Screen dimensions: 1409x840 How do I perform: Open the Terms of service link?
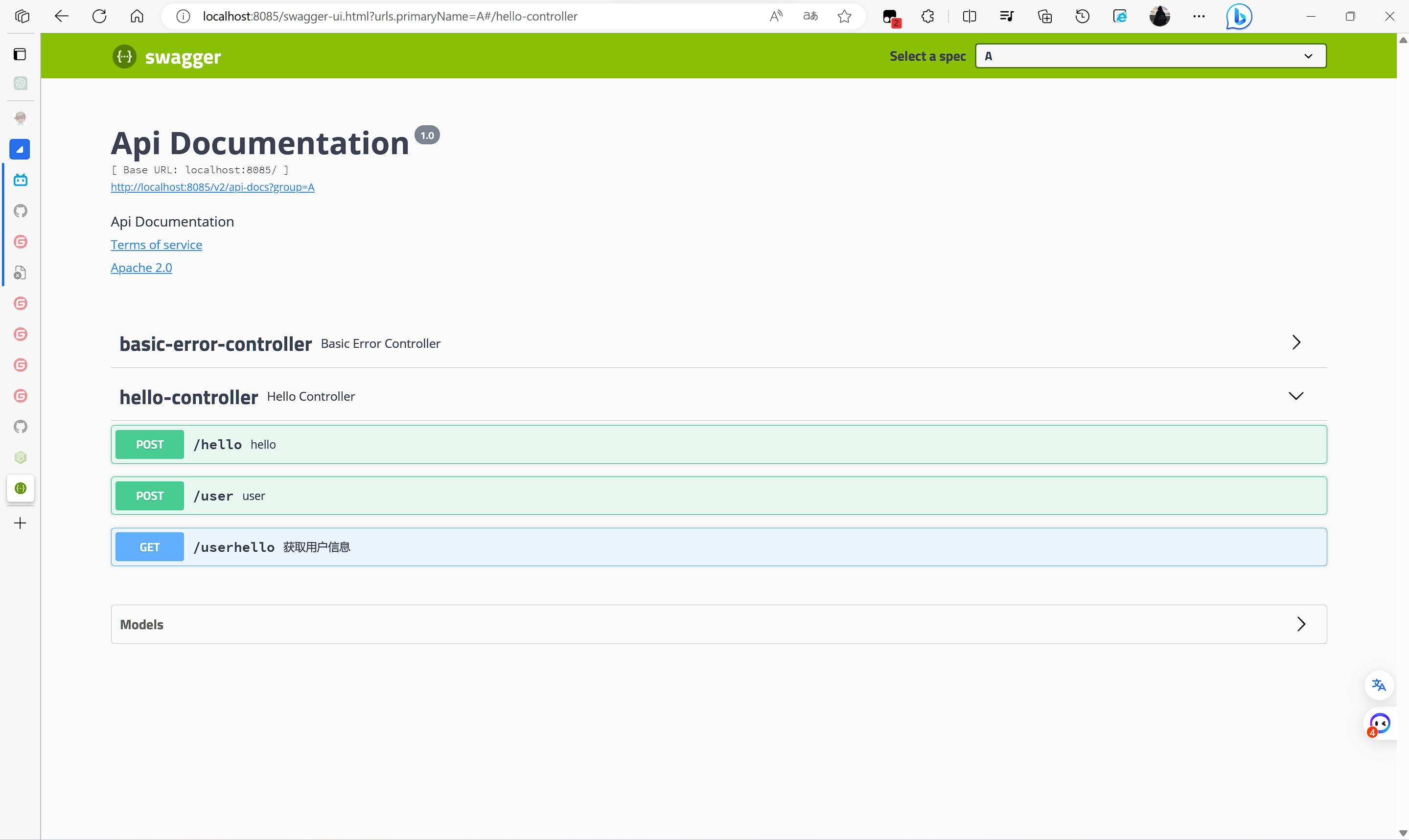(x=156, y=245)
